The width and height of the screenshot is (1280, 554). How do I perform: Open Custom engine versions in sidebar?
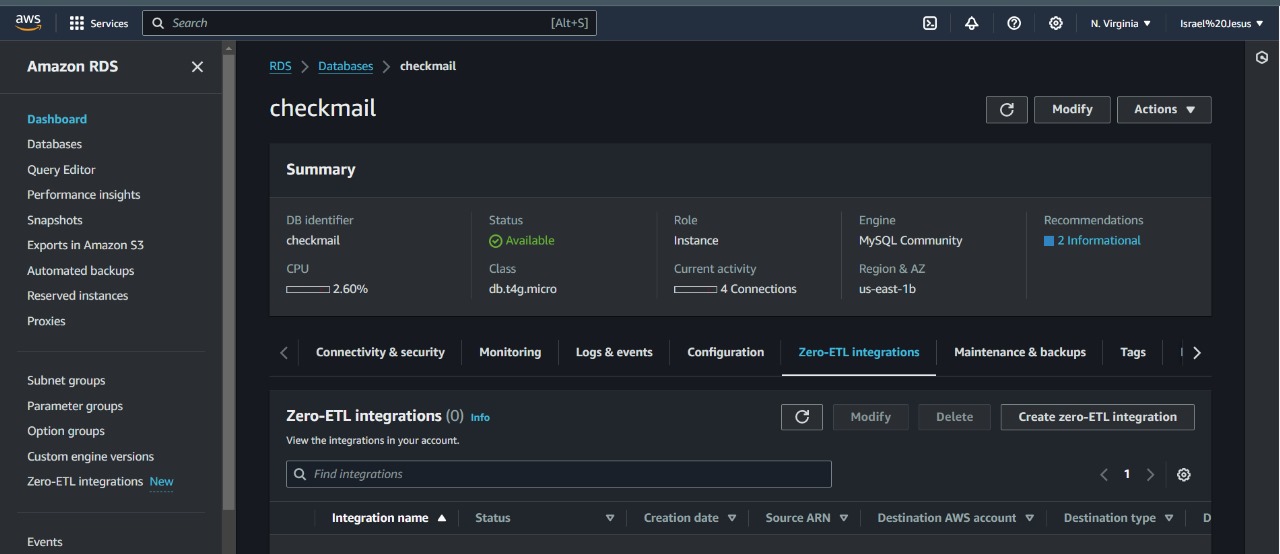(x=90, y=457)
